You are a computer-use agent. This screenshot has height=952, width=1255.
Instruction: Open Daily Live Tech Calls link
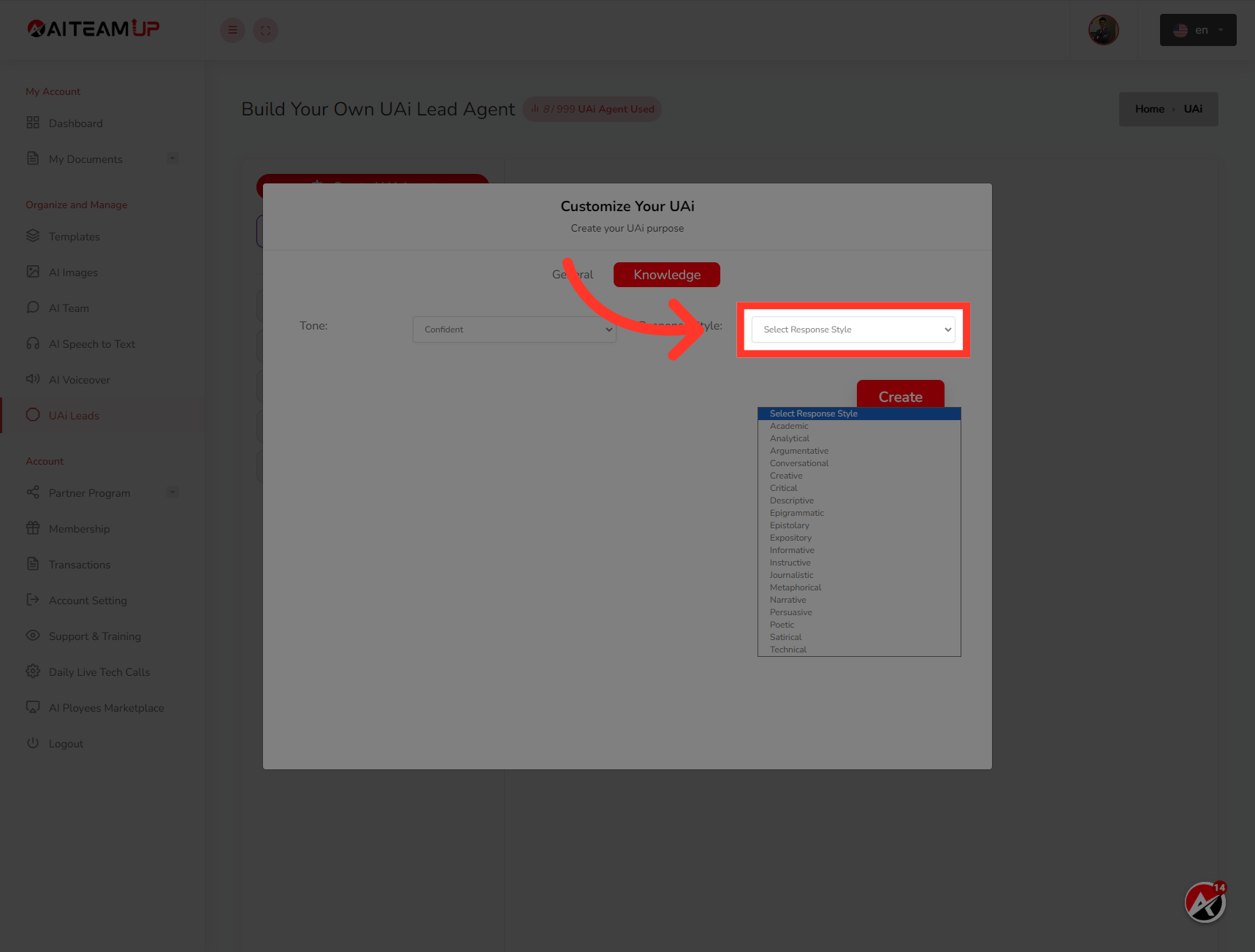(99, 672)
